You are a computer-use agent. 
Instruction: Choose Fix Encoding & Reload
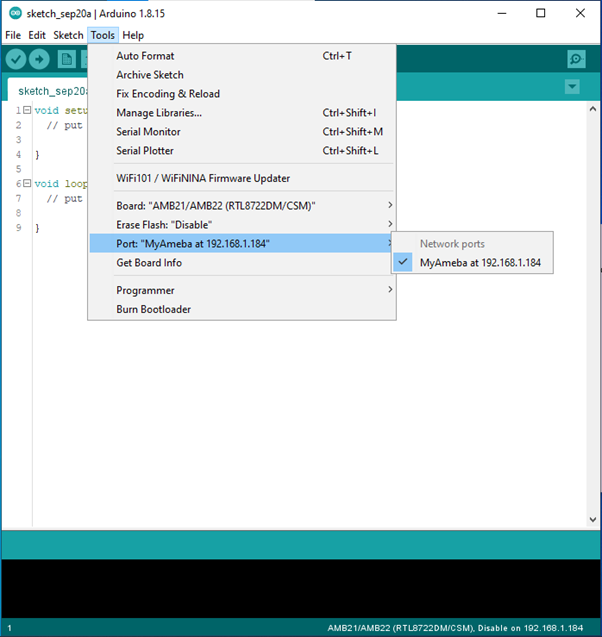(242, 94)
